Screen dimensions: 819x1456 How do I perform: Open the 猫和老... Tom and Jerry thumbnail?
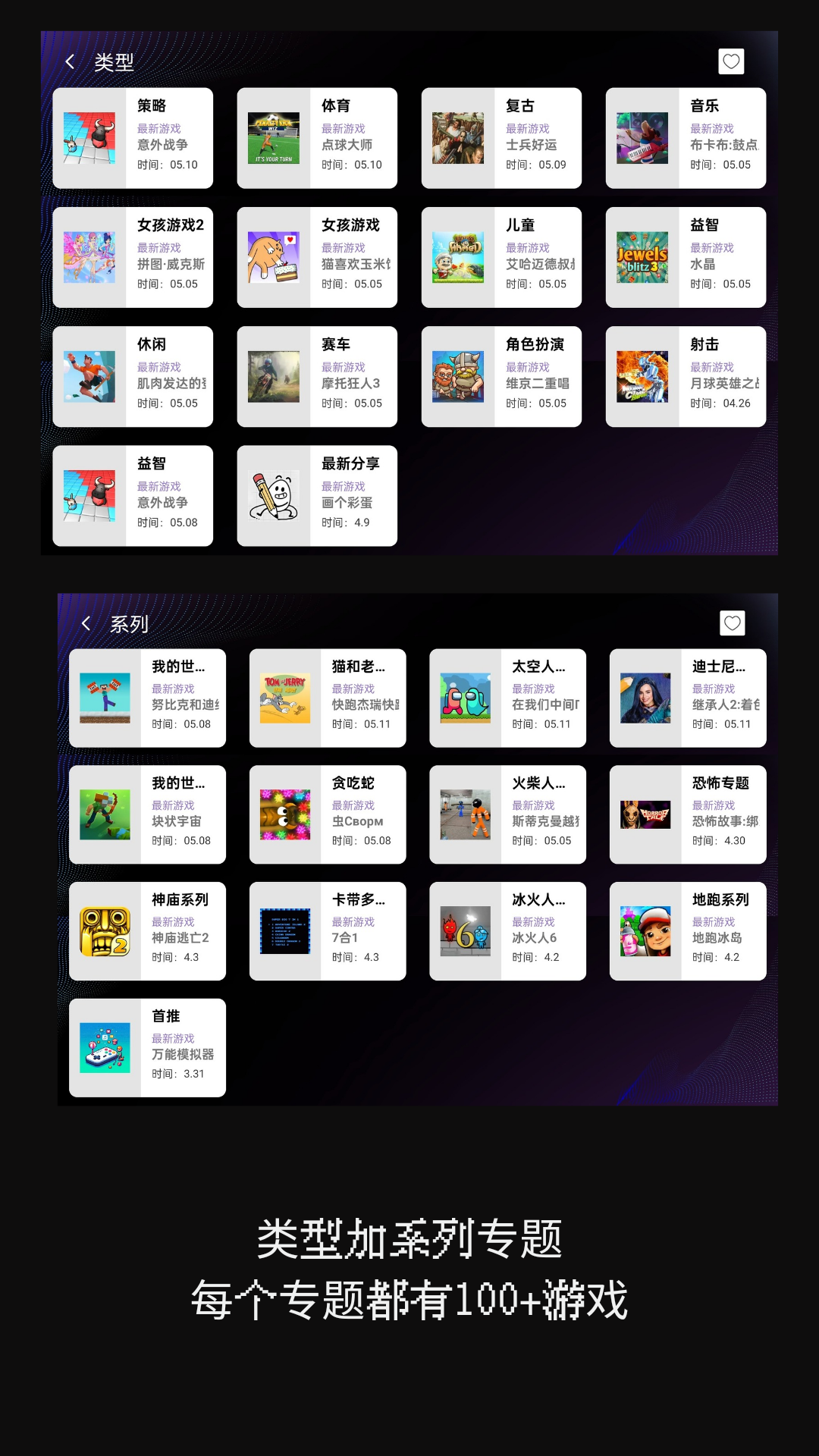[x=285, y=698]
